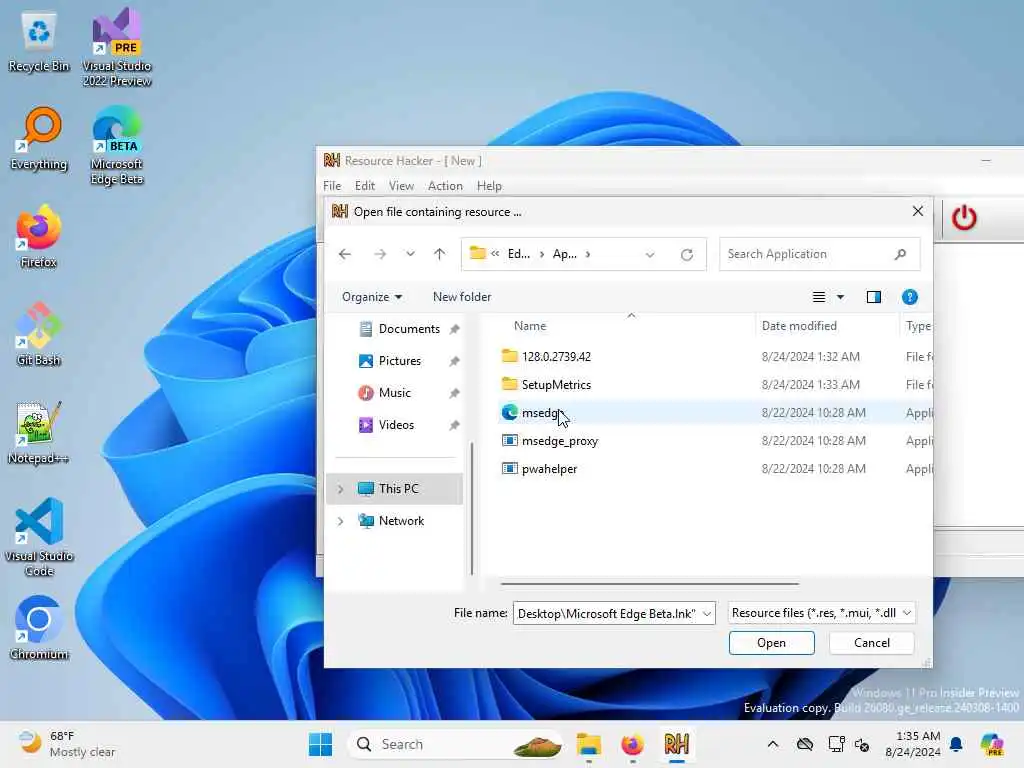The height and width of the screenshot is (768, 1024).
Task: Launch Visual Studio Code from desktop
Action: 39,537
